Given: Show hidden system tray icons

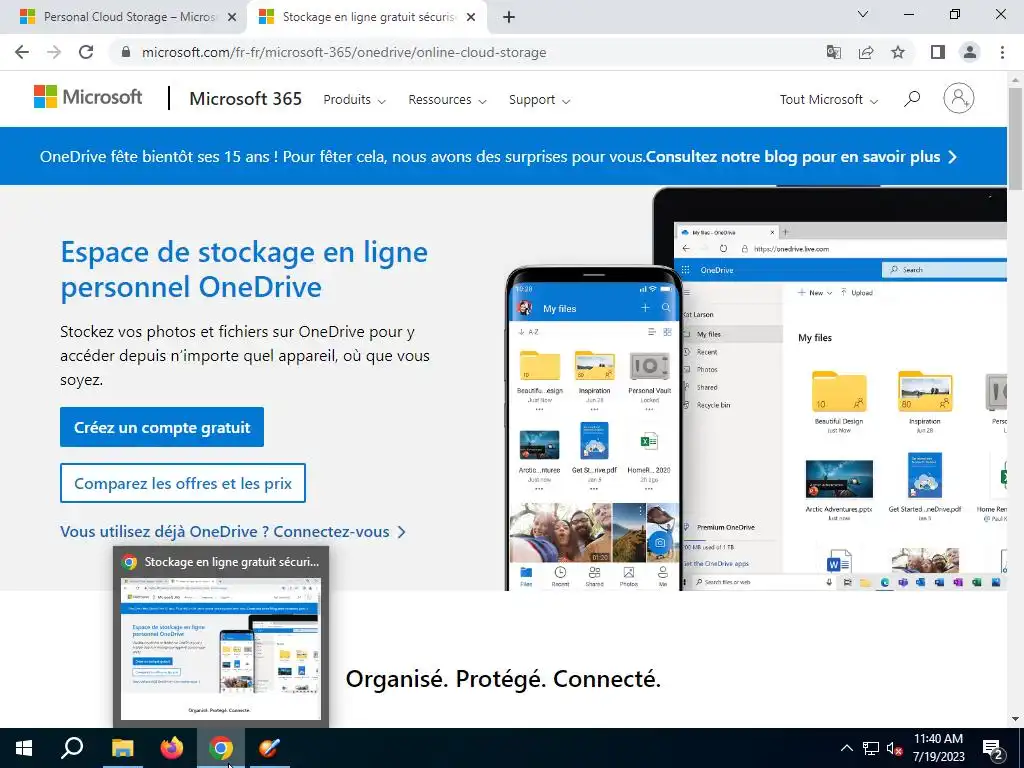Looking at the screenshot, I should coord(846,748).
